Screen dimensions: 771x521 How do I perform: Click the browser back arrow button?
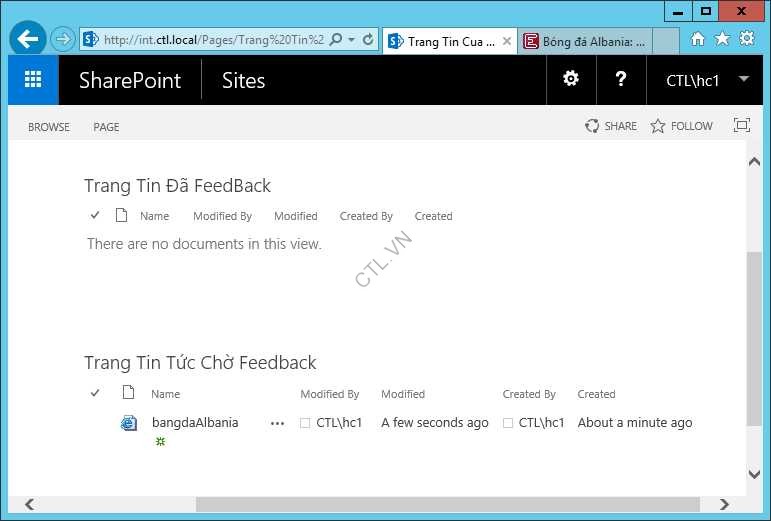pos(28,40)
